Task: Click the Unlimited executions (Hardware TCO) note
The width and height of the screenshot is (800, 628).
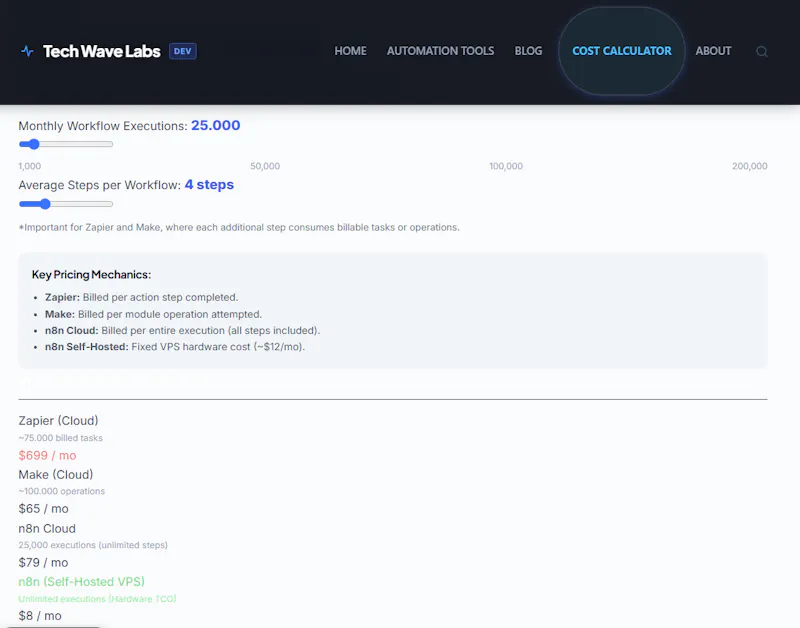Action: [97, 599]
